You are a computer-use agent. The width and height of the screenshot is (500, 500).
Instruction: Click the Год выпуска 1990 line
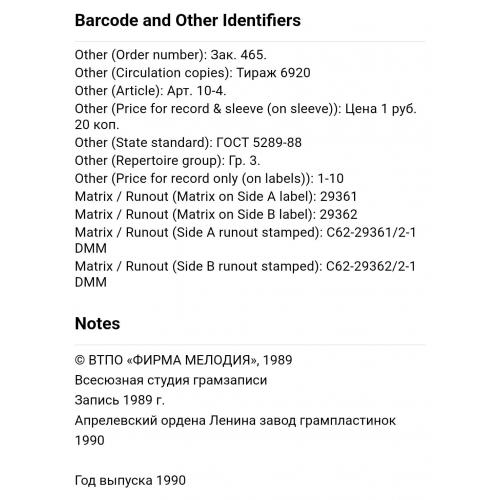[x=130, y=481]
